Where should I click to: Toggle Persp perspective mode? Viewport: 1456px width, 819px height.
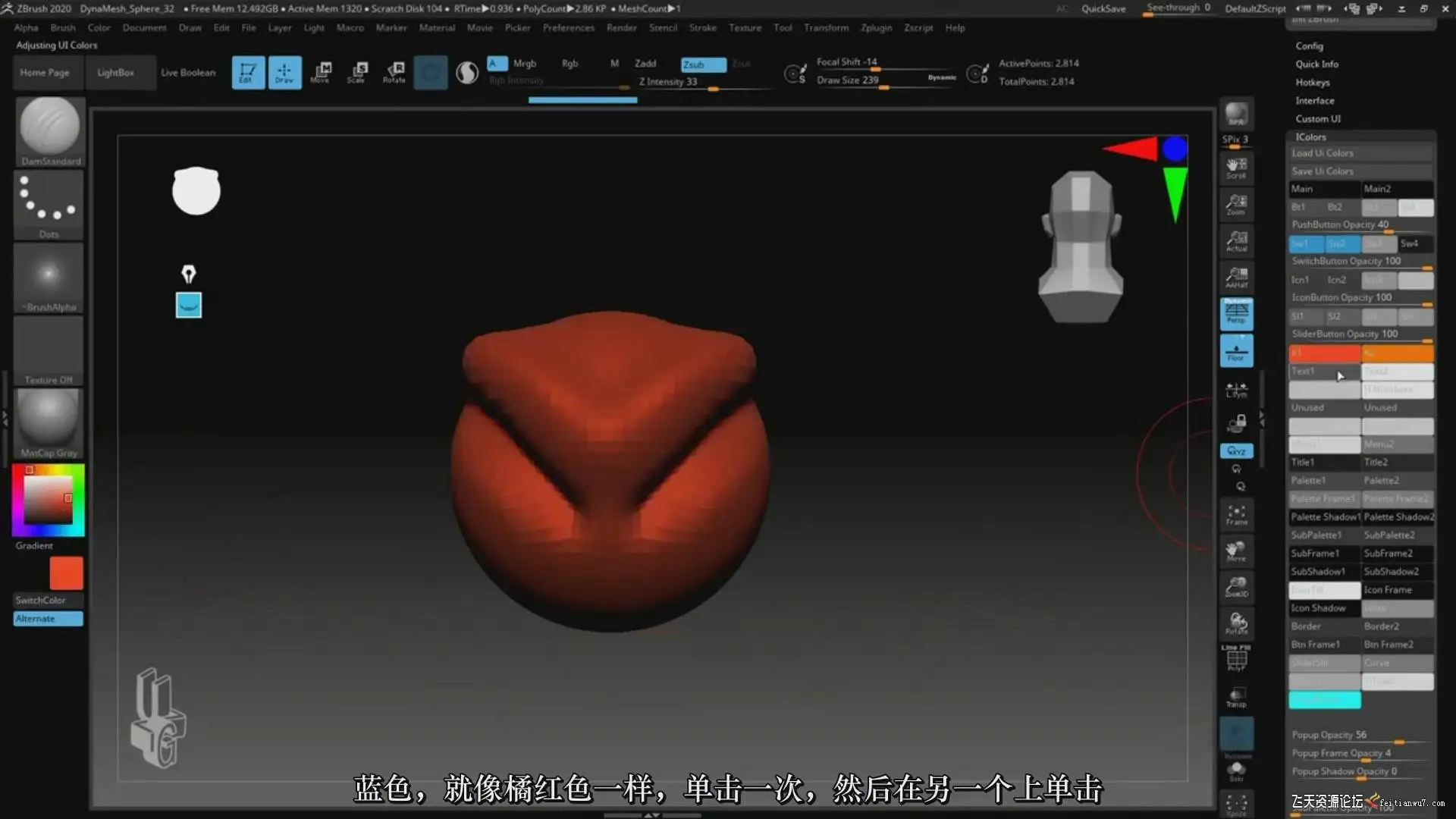pos(1236,312)
